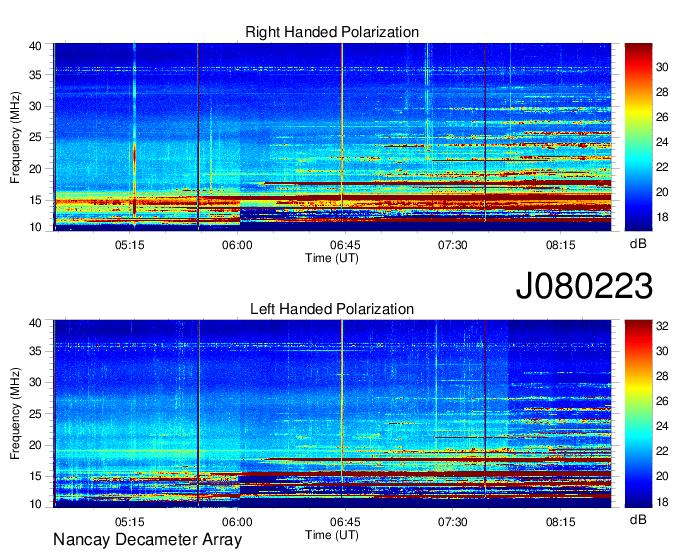This screenshot has height=552, width=680.
Task: Click the 24 dB value on top color bar
Action: coord(662,142)
